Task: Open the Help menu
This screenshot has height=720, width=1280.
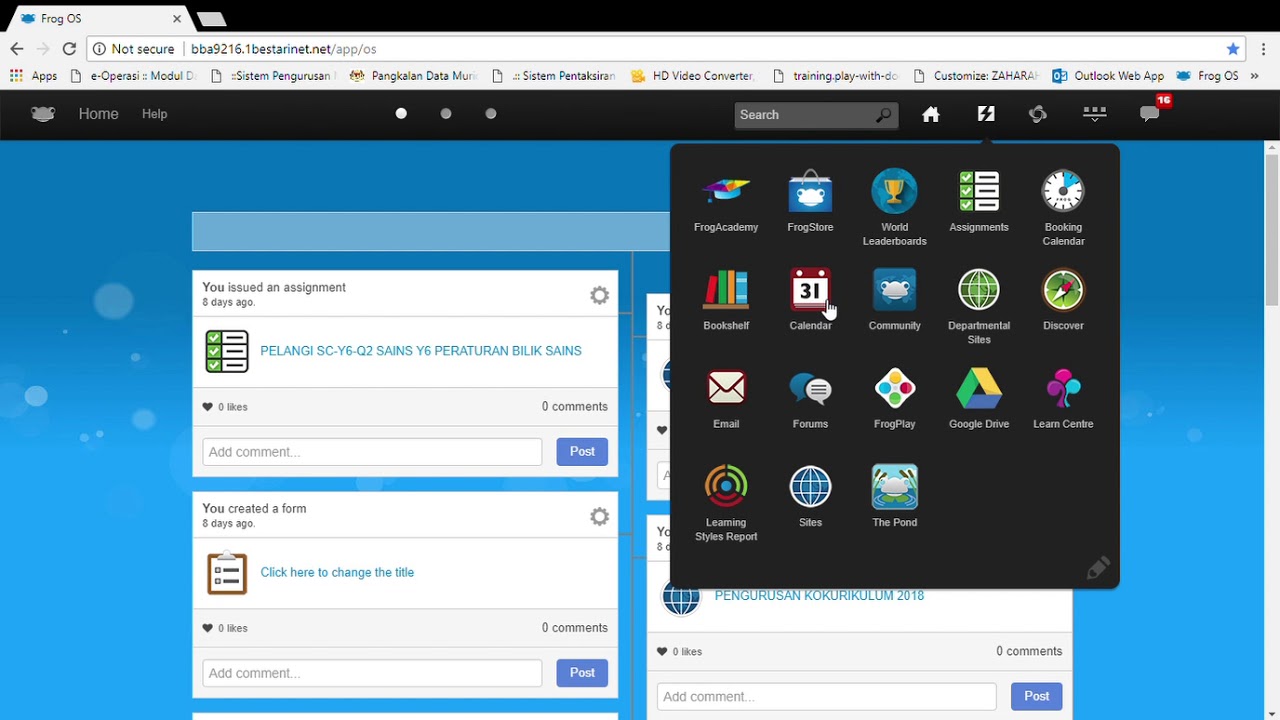Action: [x=154, y=114]
